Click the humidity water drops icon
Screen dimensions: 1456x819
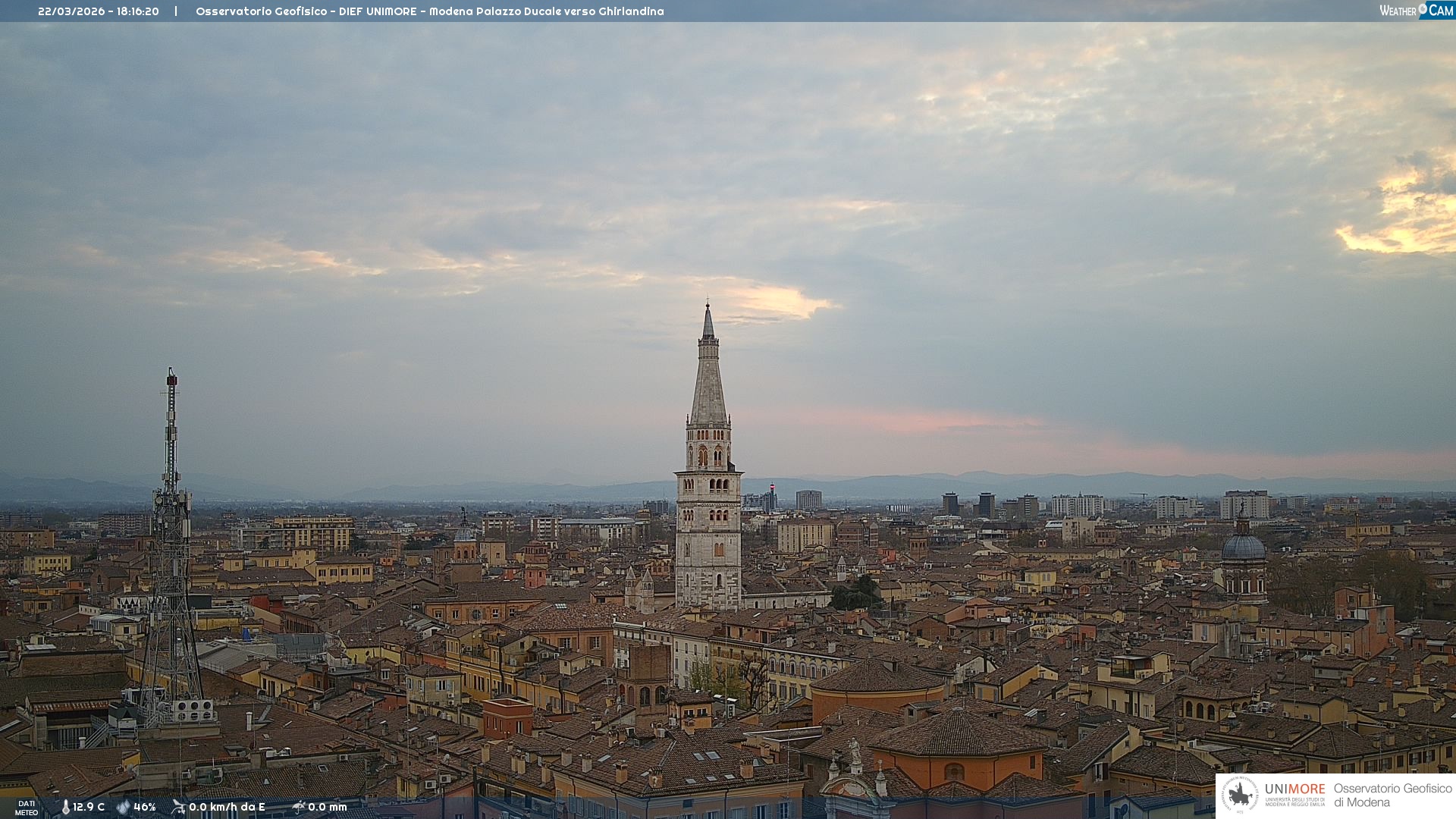coord(123,808)
